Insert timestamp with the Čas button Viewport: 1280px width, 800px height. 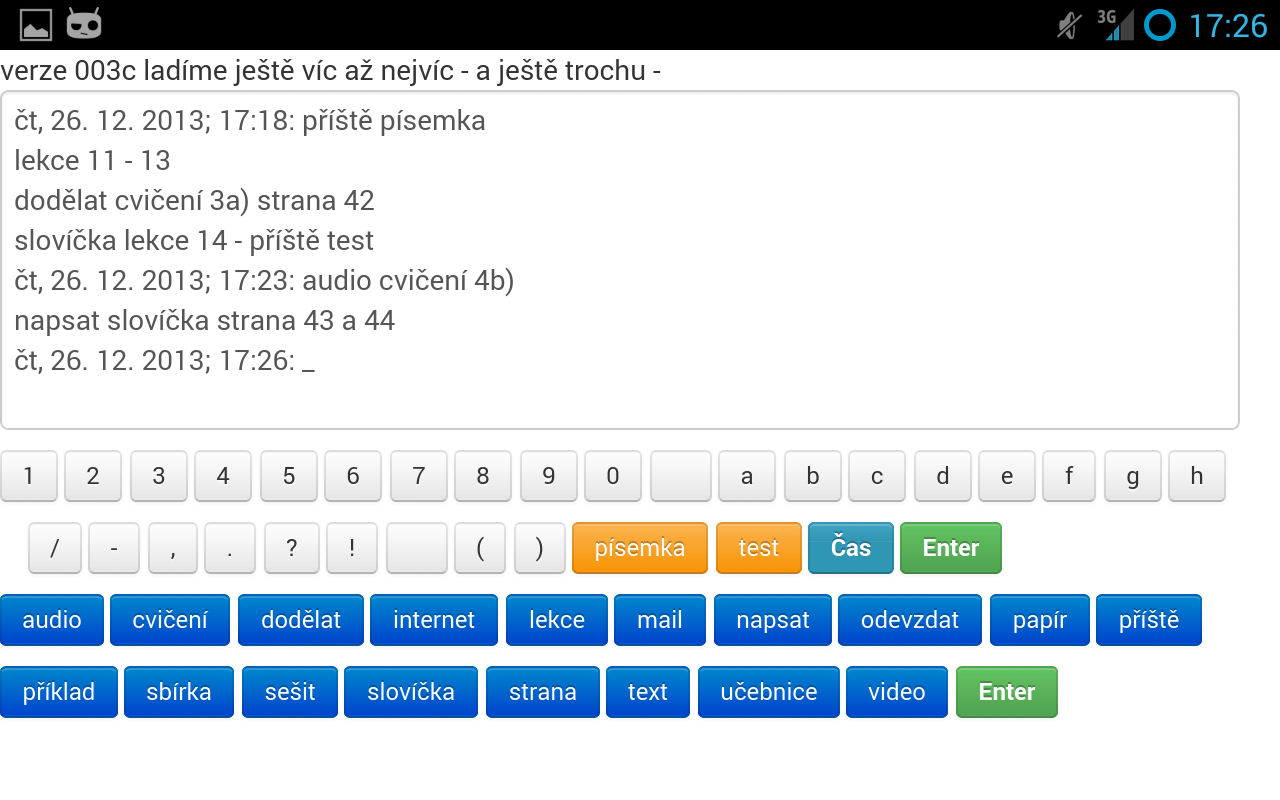(850, 548)
